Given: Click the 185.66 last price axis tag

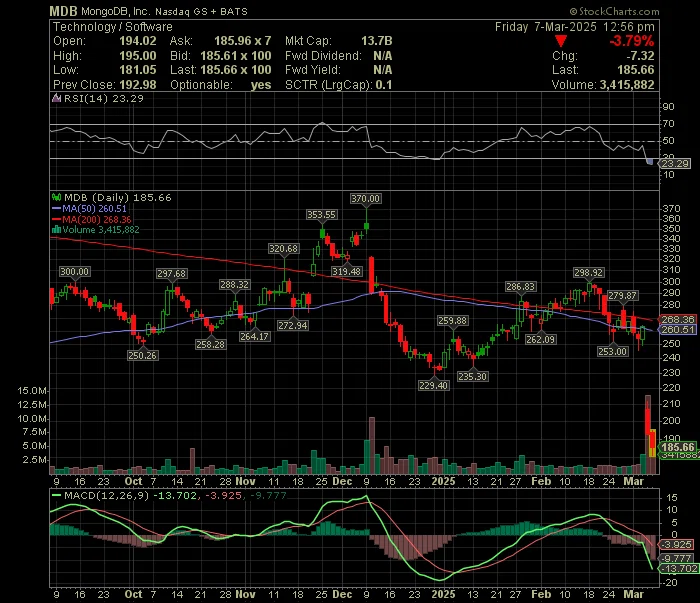Looking at the screenshot, I should click(x=678, y=447).
